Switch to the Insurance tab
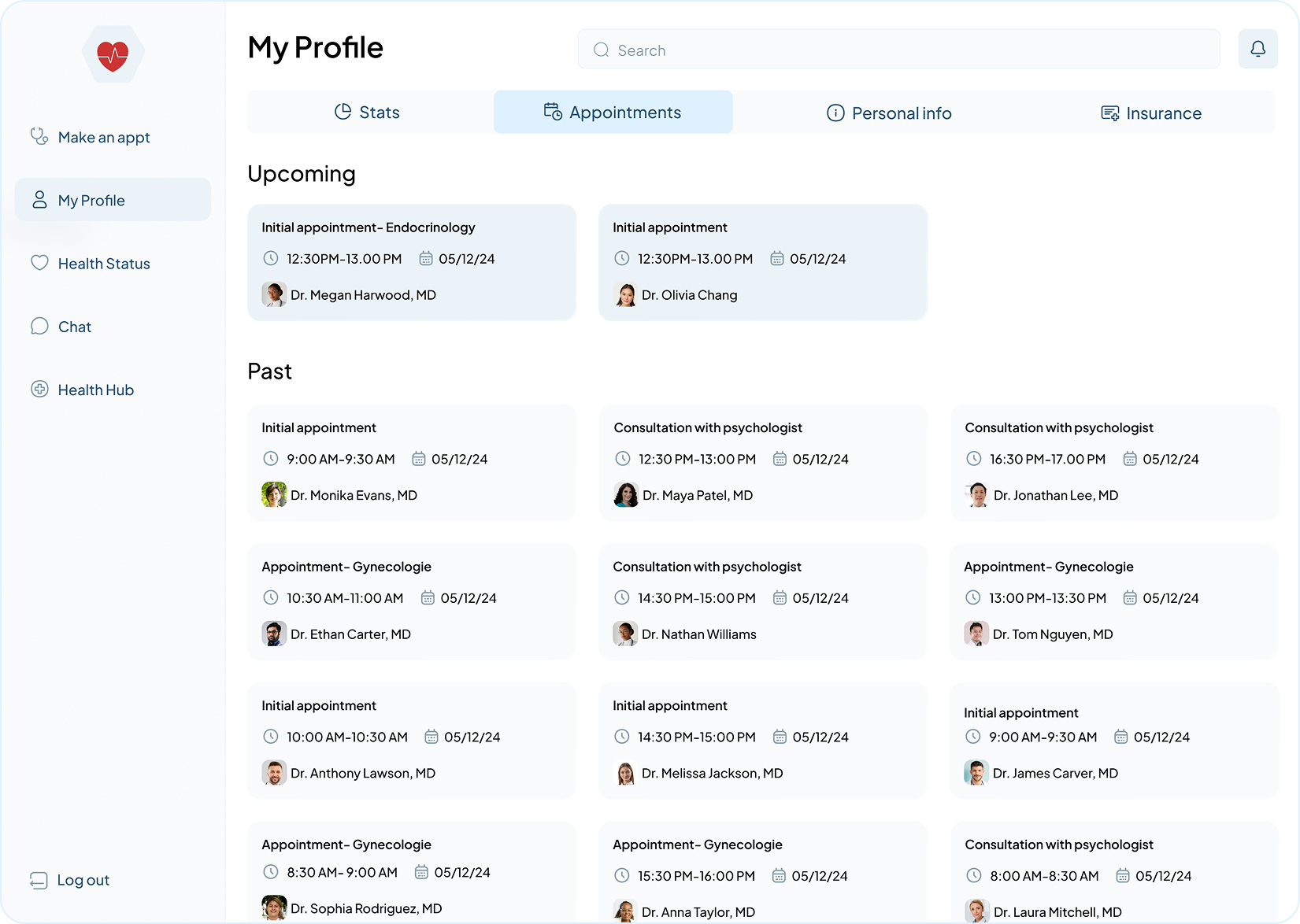 1151,113
